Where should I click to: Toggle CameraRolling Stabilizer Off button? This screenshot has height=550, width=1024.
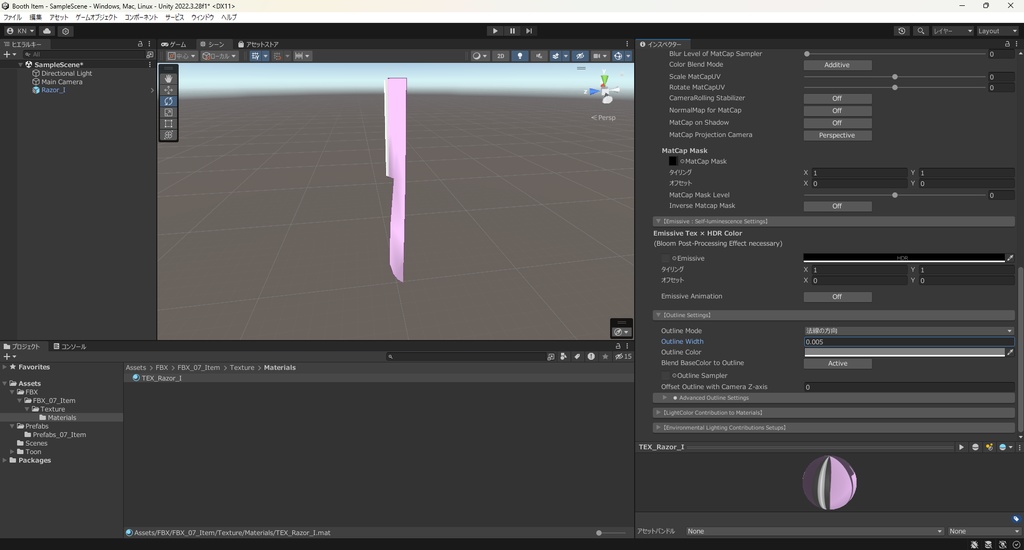click(x=837, y=98)
